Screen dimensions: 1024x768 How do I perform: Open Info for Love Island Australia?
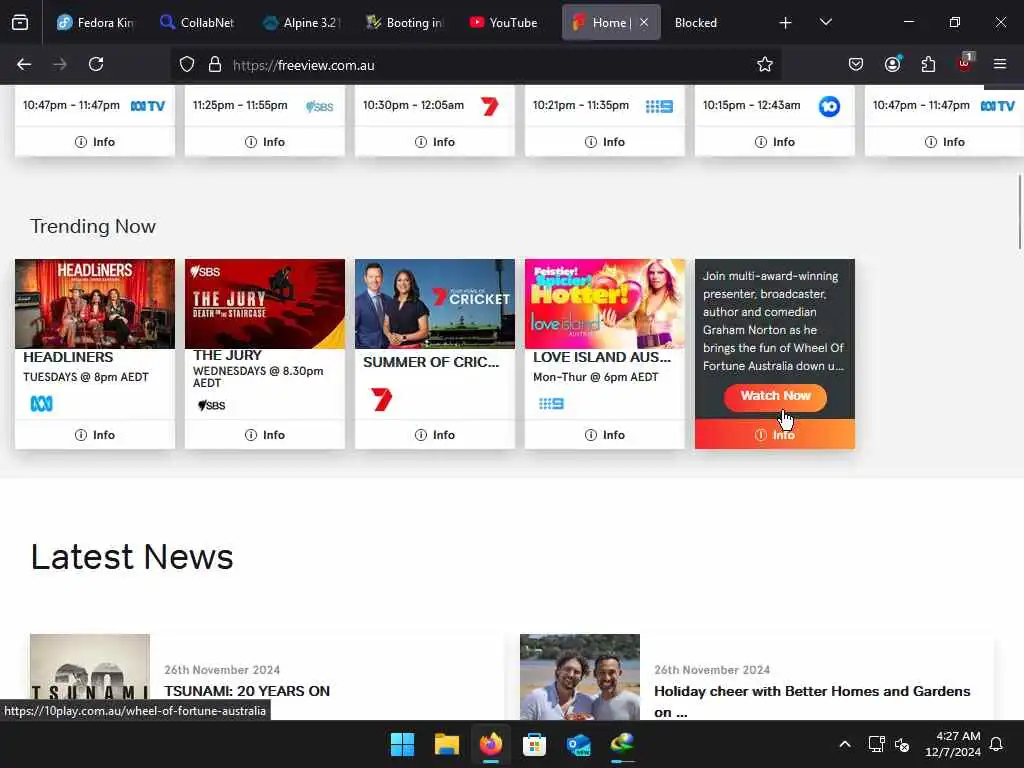coord(605,435)
